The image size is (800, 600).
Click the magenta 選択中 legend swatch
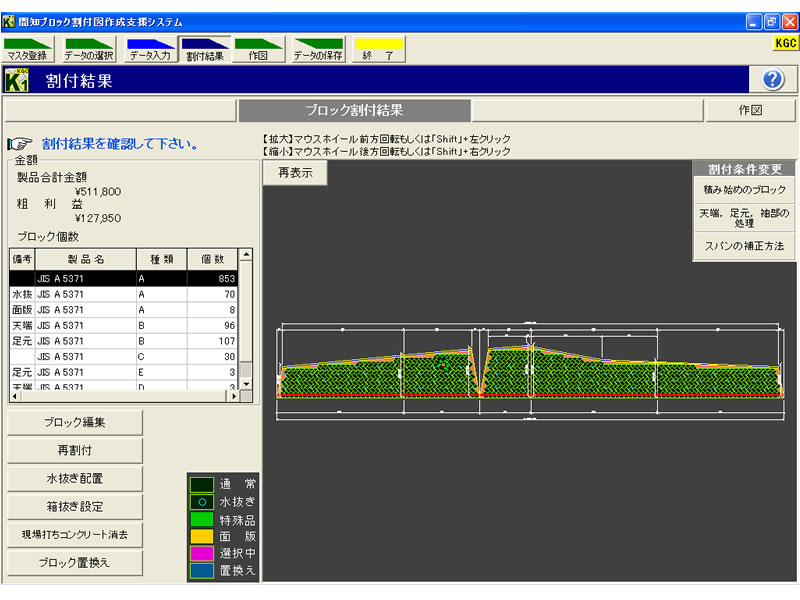click(x=201, y=554)
